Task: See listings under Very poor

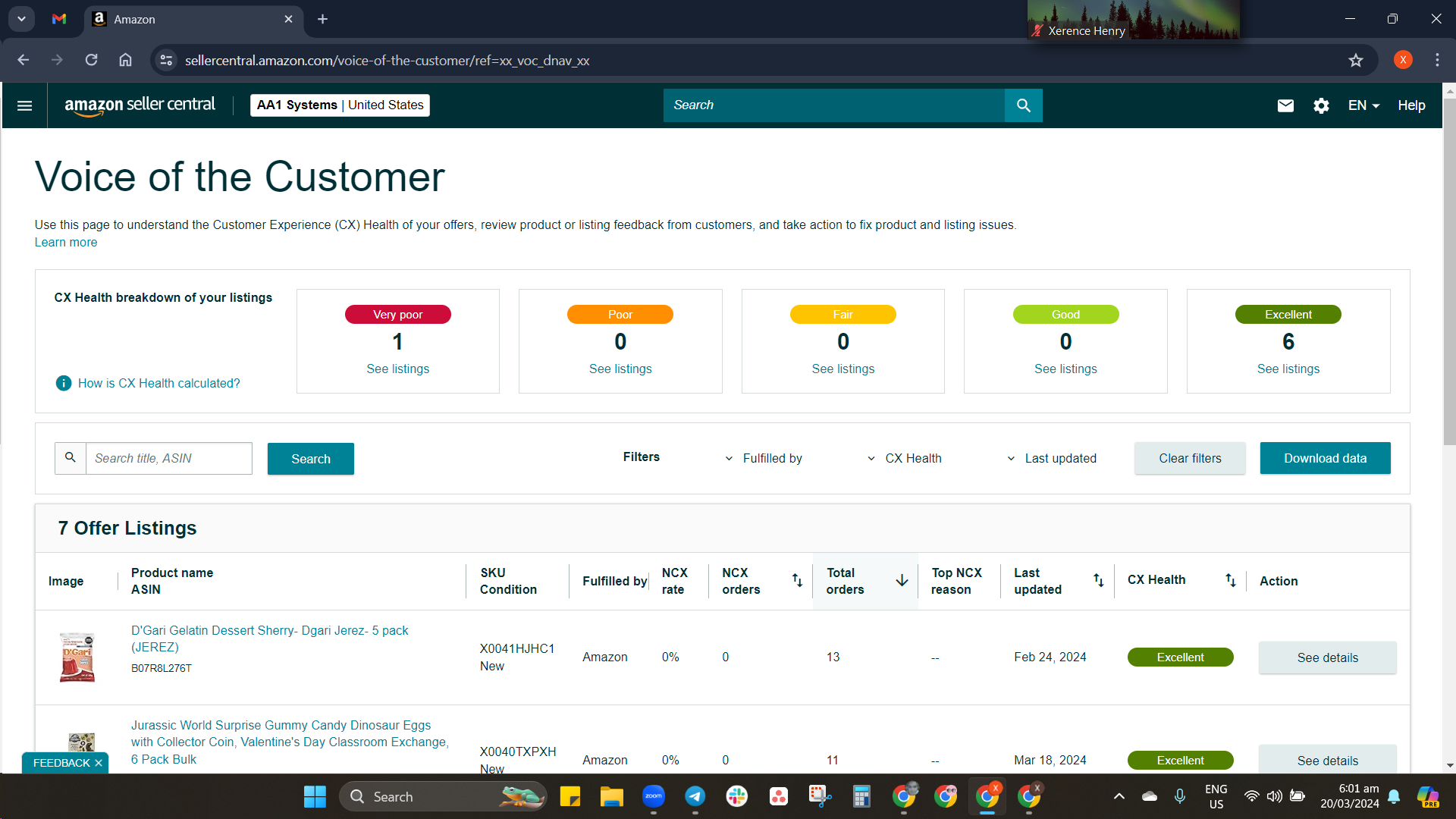Action: pos(398,369)
